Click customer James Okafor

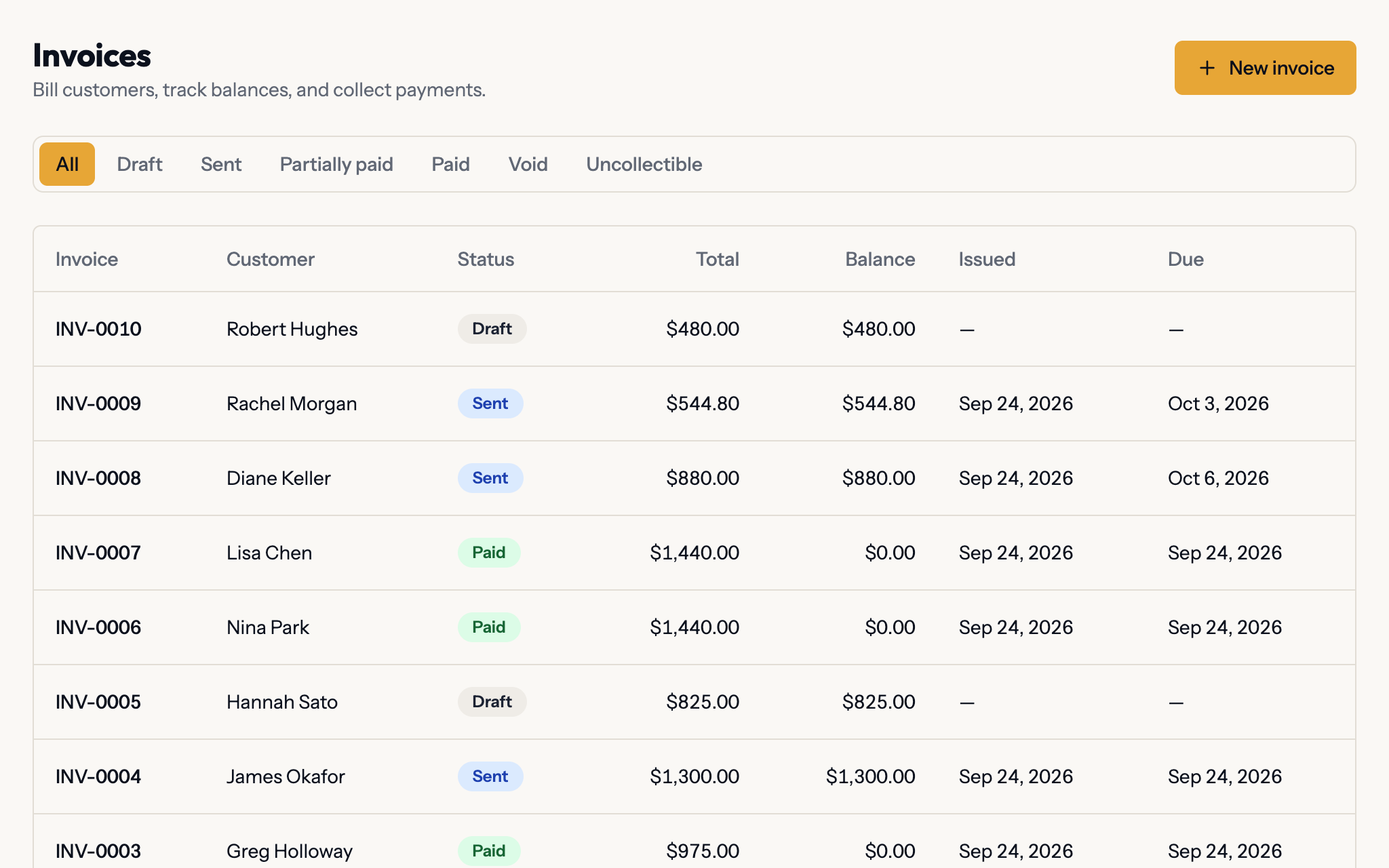click(286, 776)
